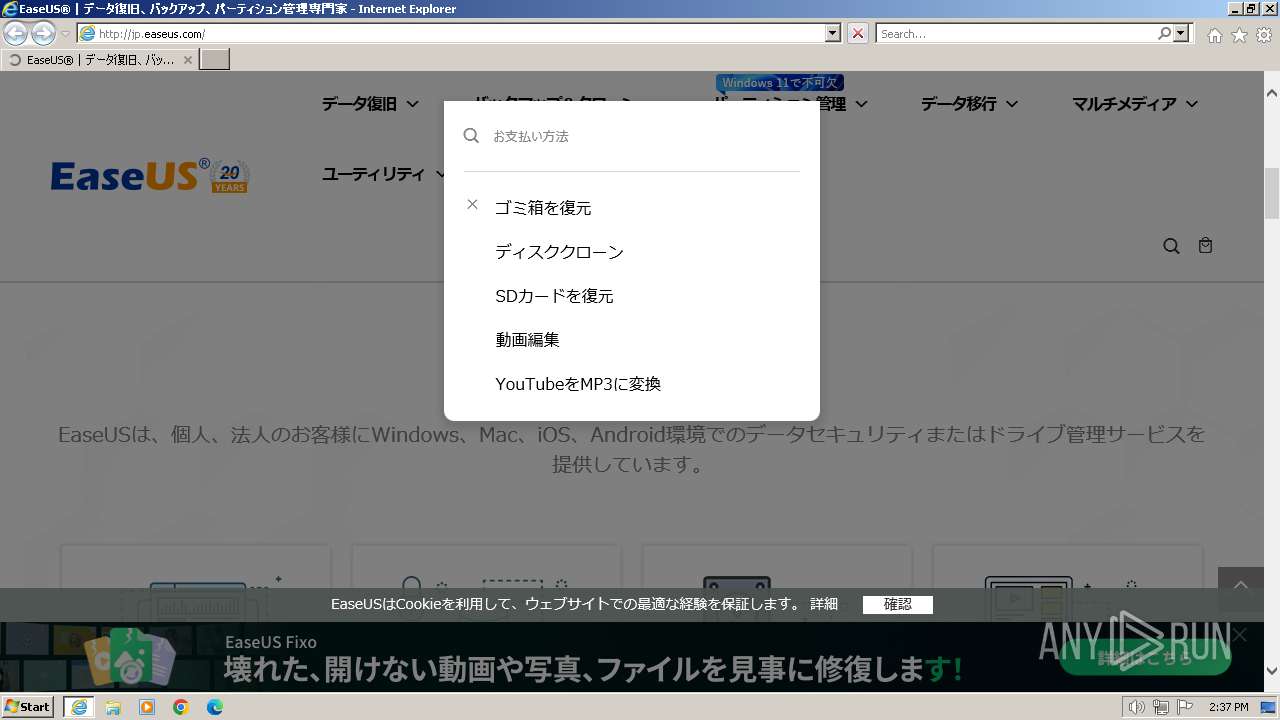Click the scrollbar down arrow
The image size is (1280, 720).
pyautogui.click(x=1272, y=671)
